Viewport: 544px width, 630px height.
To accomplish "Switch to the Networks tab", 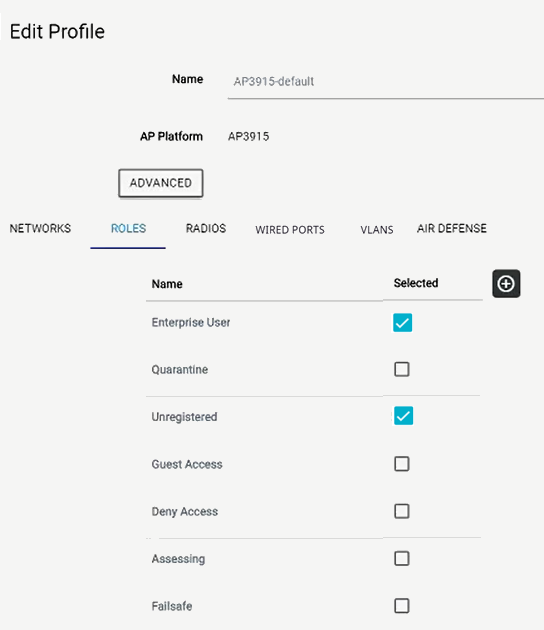I will pyautogui.click(x=40, y=229).
